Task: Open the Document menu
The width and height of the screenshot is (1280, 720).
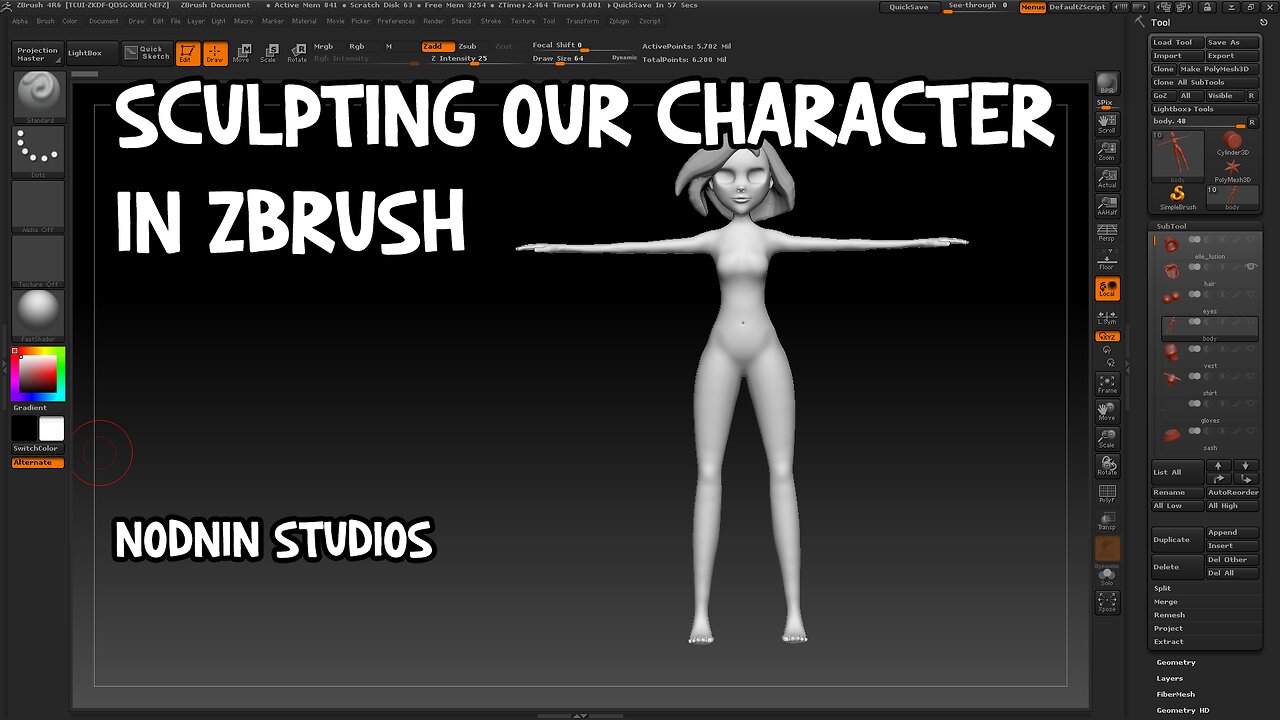Action: [103, 21]
